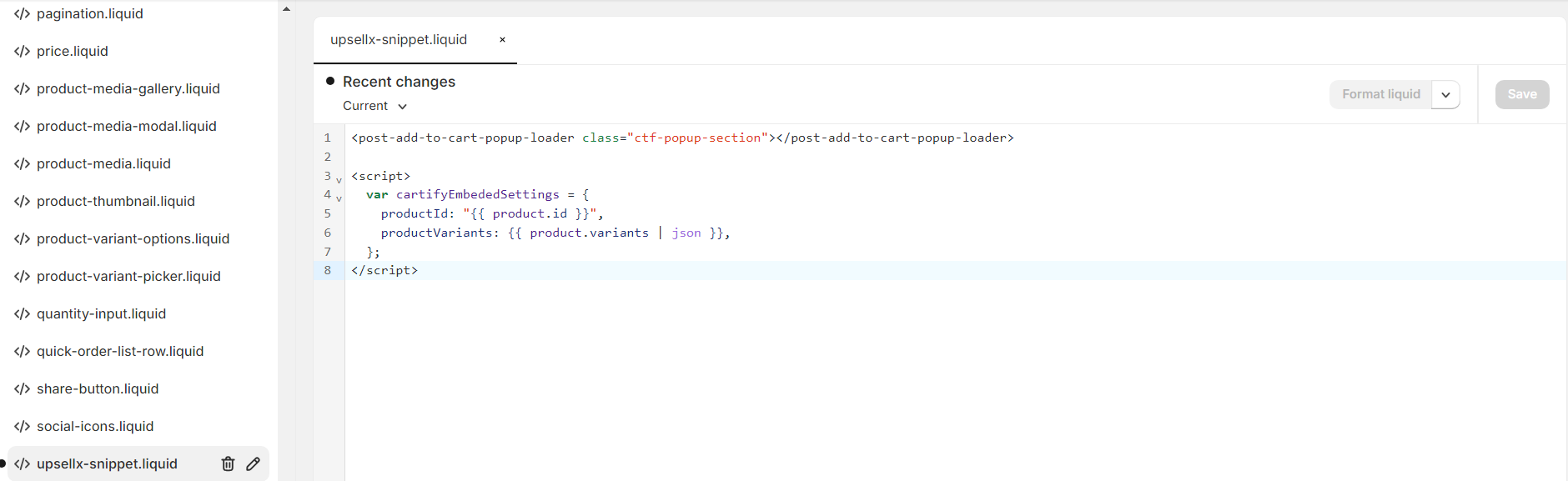Open social-icons.liquid file

point(95,426)
